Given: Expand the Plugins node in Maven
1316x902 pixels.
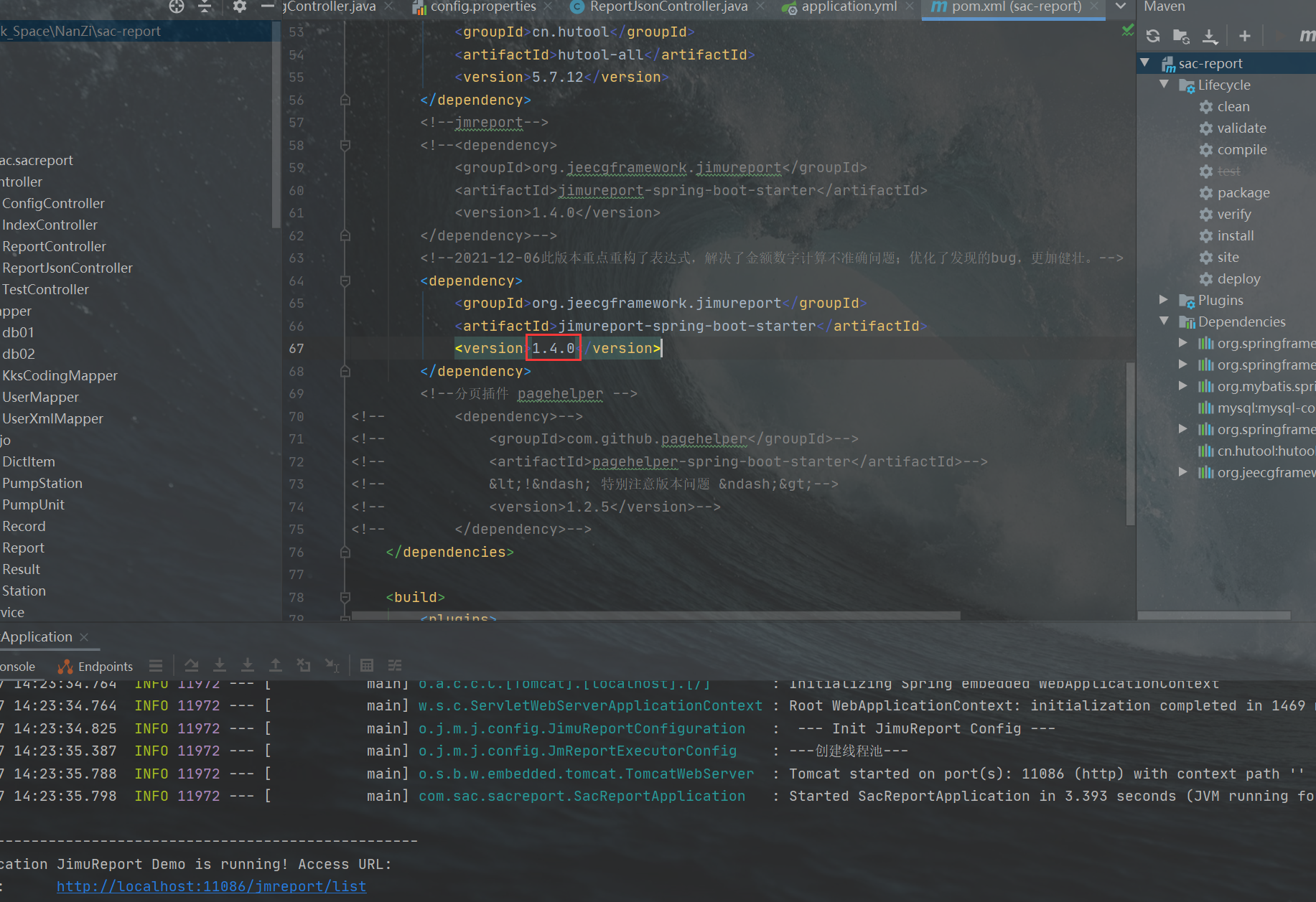Looking at the screenshot, I should point(1165,300).
